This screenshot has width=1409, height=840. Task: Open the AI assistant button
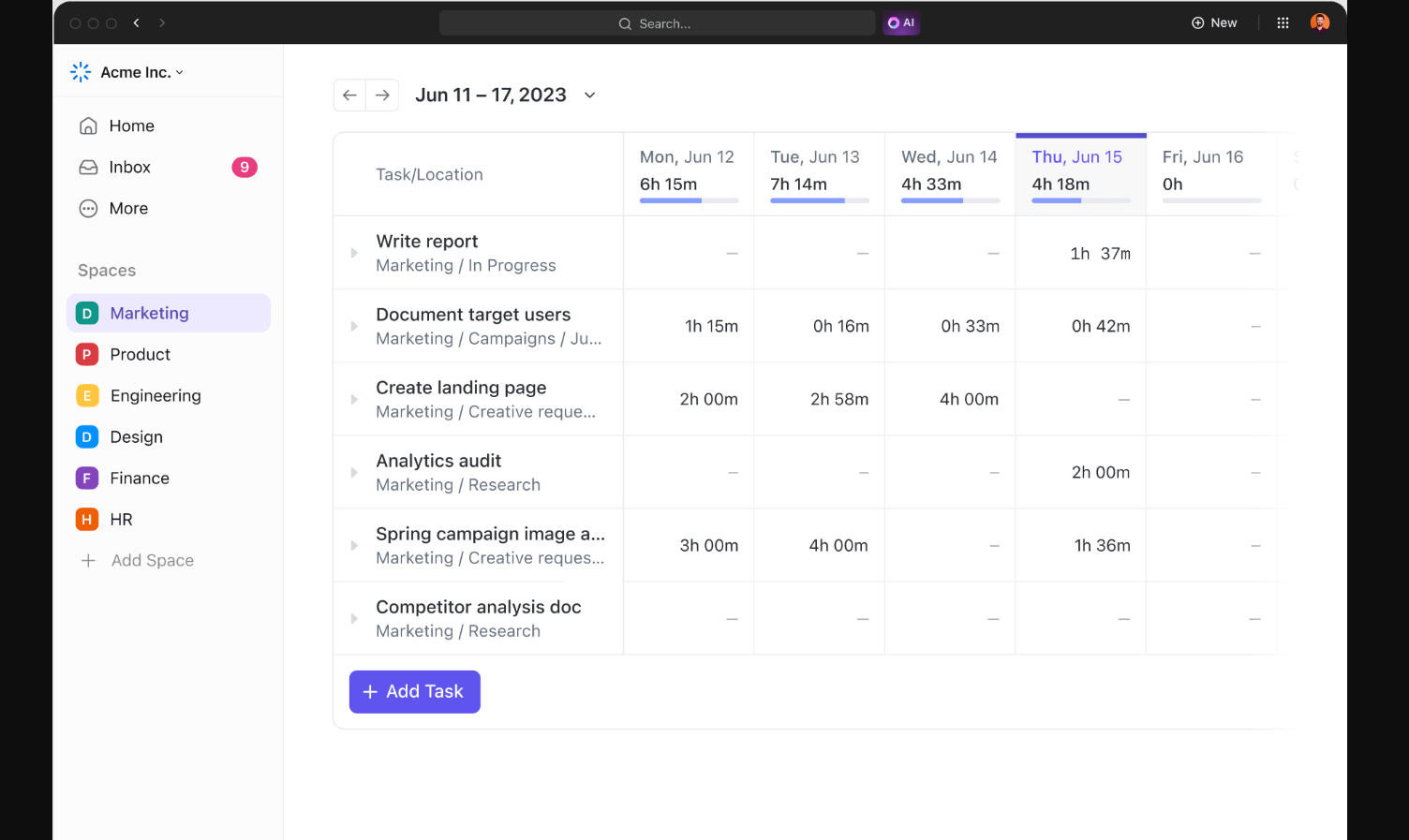(901, 23)
